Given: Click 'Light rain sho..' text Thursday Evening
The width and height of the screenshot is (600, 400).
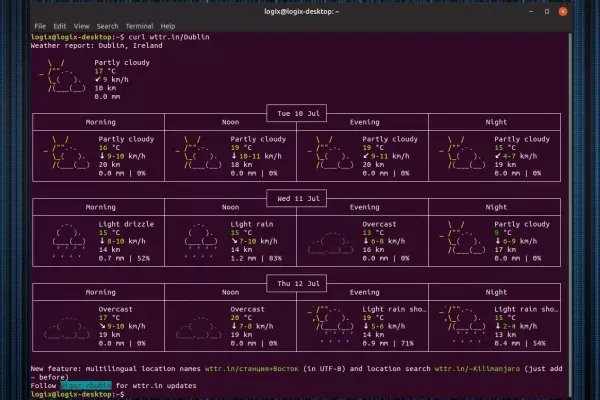Looking at the screenshot, I should pos(394,309).
